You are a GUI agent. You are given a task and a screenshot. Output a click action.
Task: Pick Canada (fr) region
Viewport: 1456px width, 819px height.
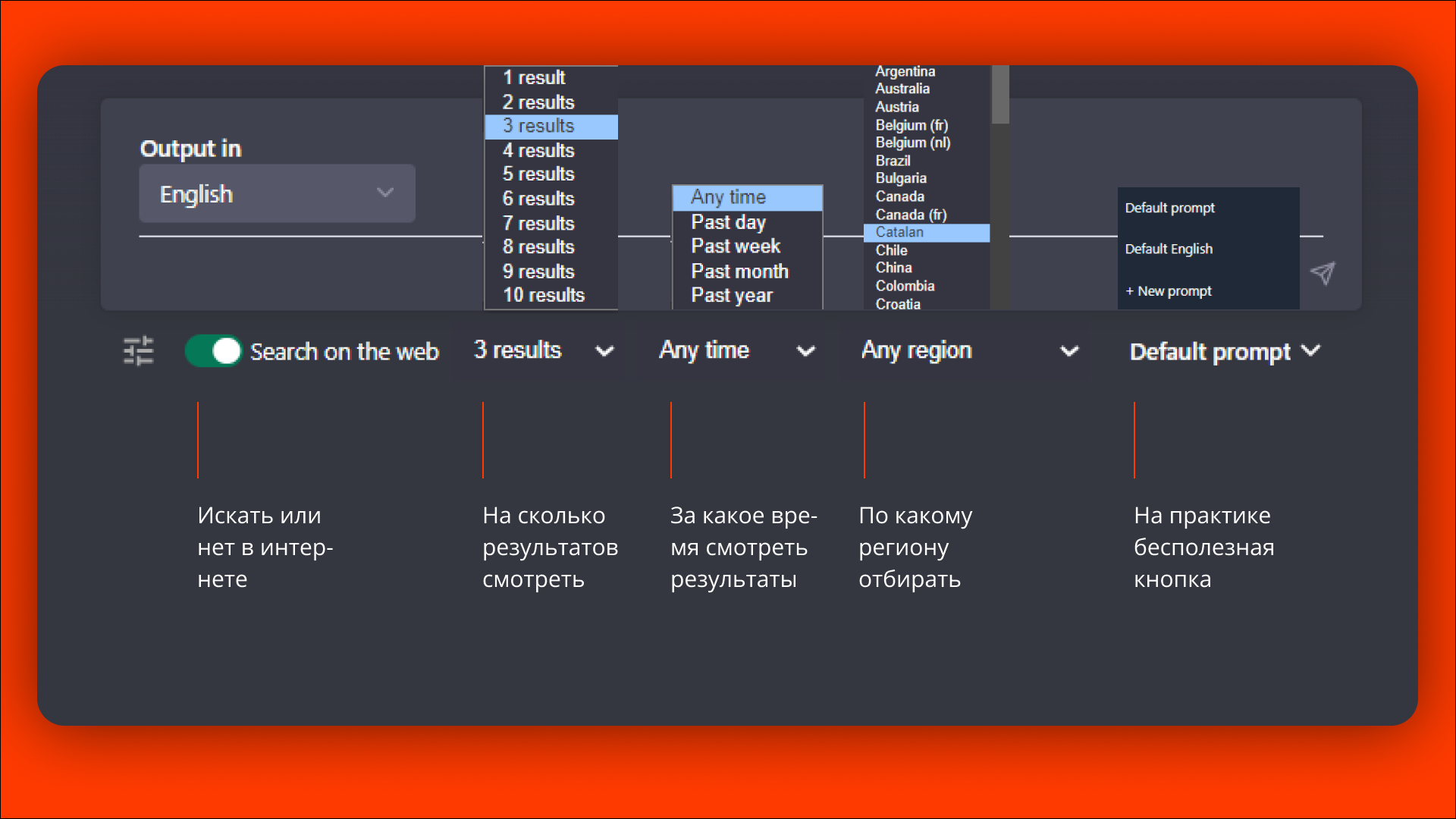911,215
